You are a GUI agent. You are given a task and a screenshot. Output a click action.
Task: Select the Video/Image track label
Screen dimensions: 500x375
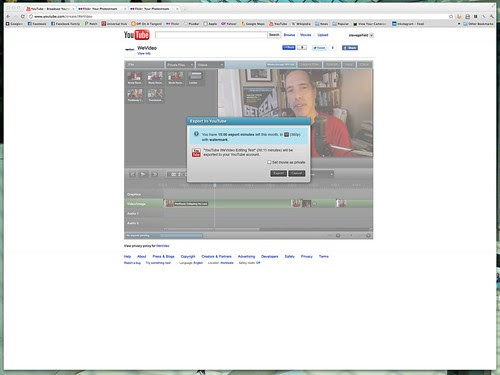(136, 204)
